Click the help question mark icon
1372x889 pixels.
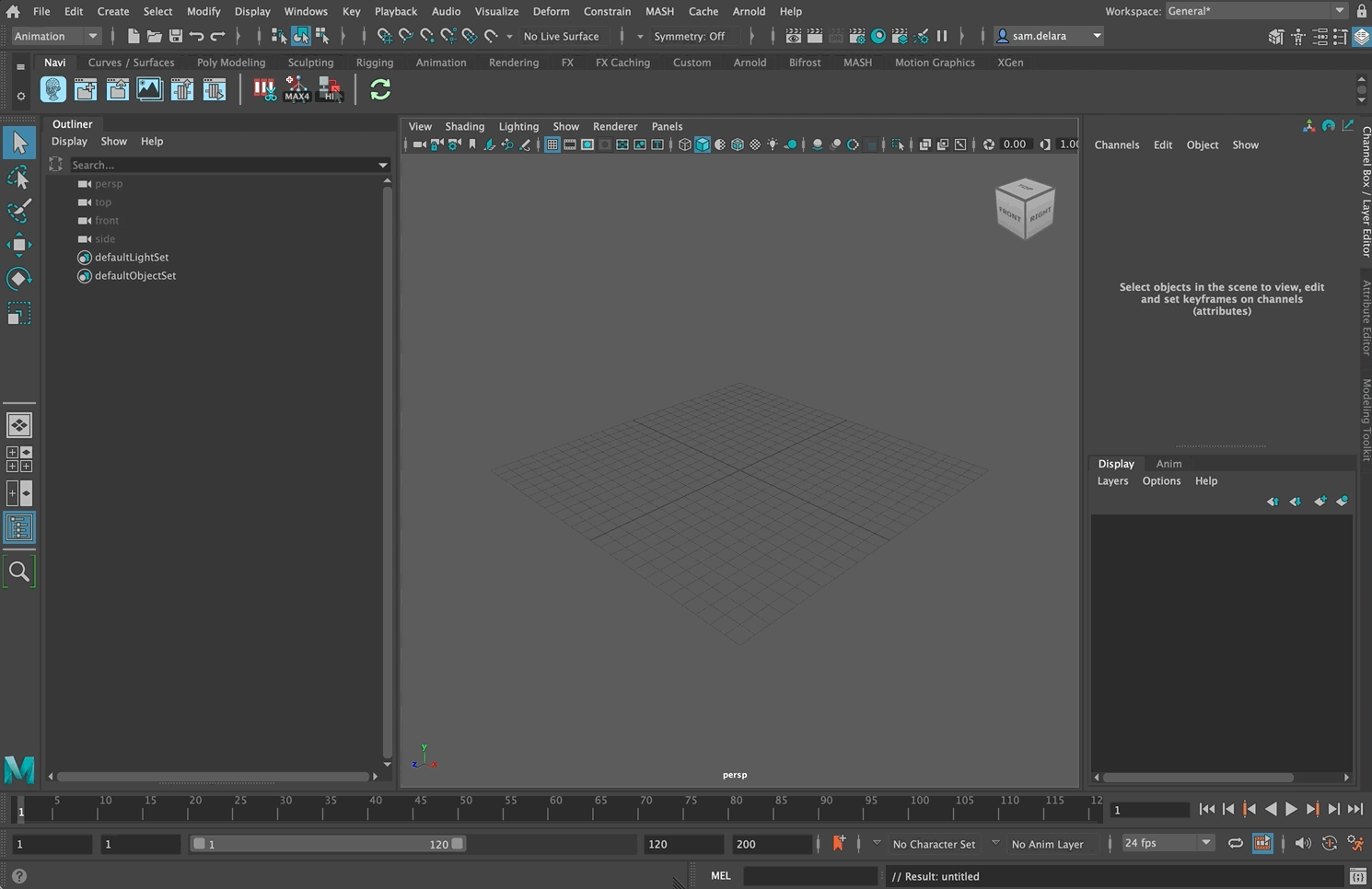(19, 876)
